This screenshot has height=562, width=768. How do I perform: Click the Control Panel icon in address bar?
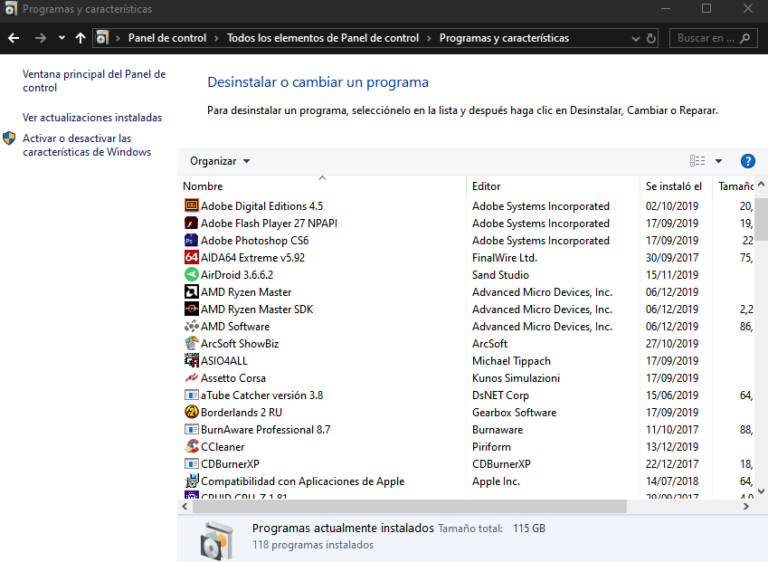(102, 38)
